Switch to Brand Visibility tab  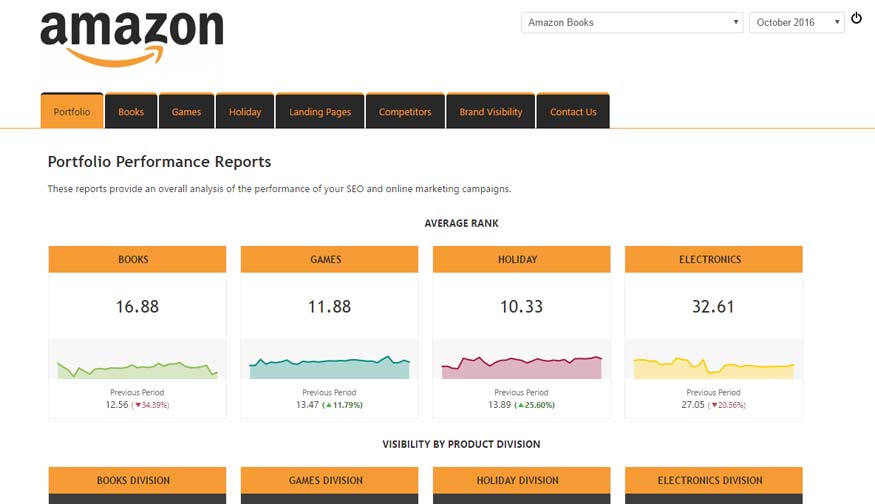pyautogui.click(x=491, y=112)
